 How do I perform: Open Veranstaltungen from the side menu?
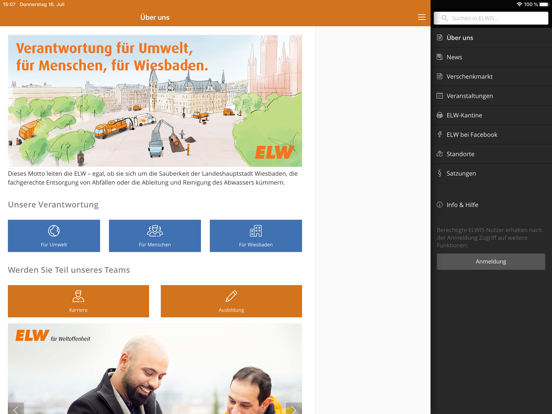[x=491, y=96]
